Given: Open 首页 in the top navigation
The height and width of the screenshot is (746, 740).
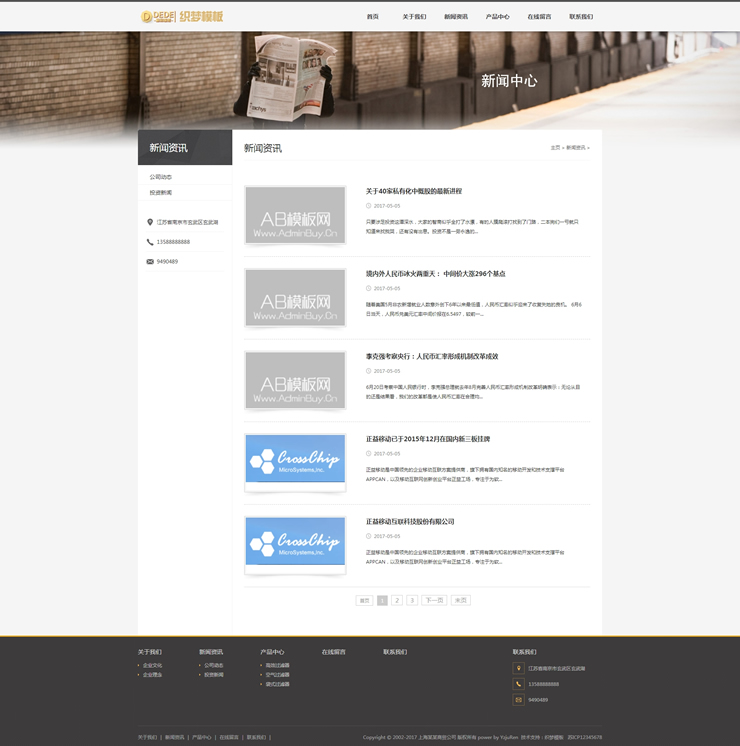Looking at the screenshot, I should 373,17.
